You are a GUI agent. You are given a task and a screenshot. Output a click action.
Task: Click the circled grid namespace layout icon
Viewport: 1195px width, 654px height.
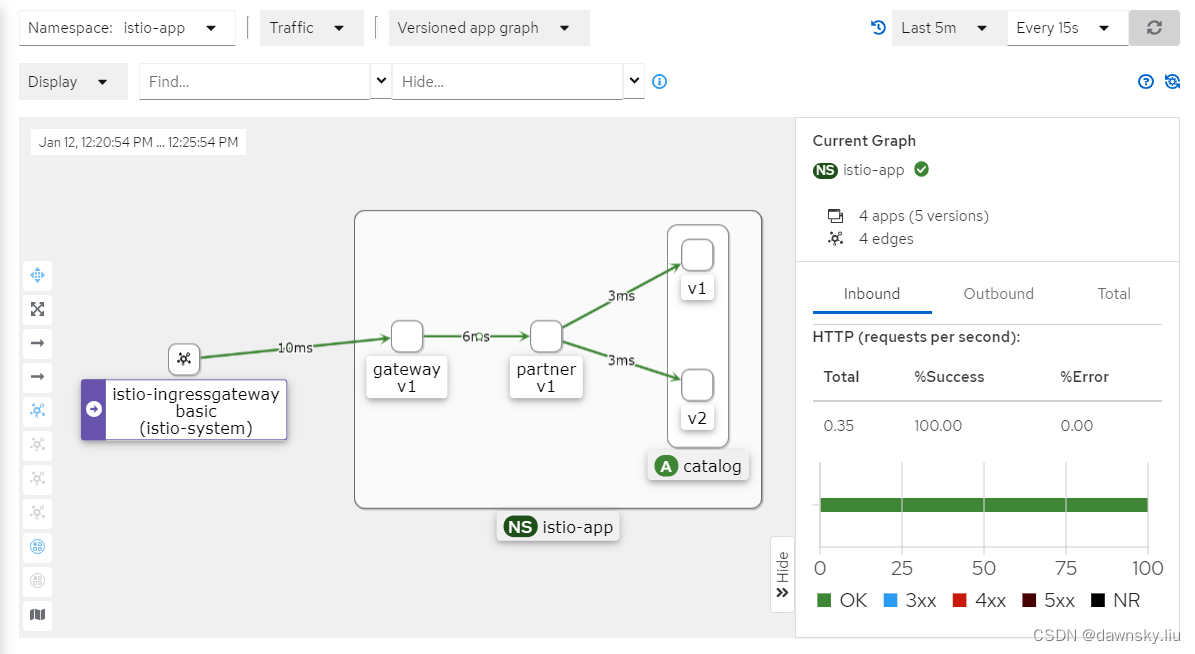point(37,546)
